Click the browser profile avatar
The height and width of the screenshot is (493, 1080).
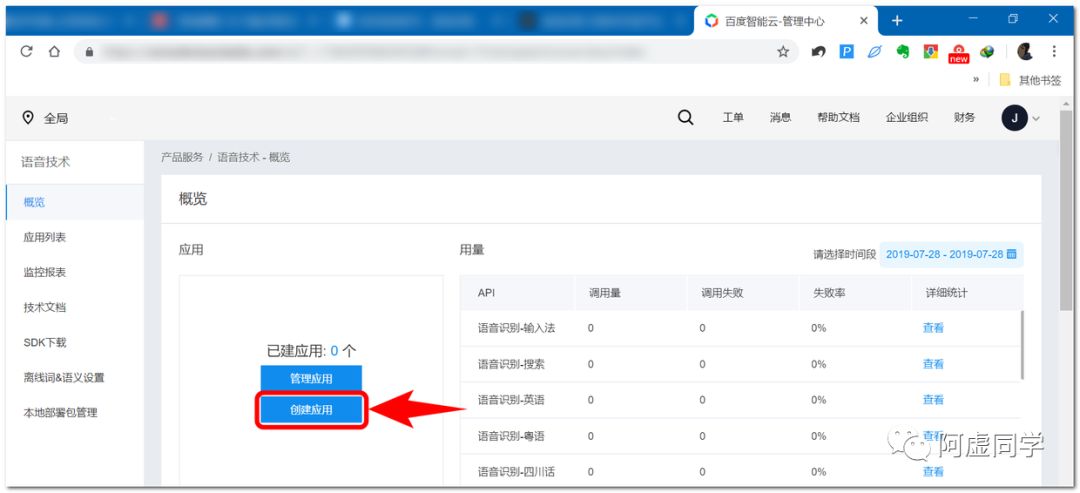[1025, 52]
